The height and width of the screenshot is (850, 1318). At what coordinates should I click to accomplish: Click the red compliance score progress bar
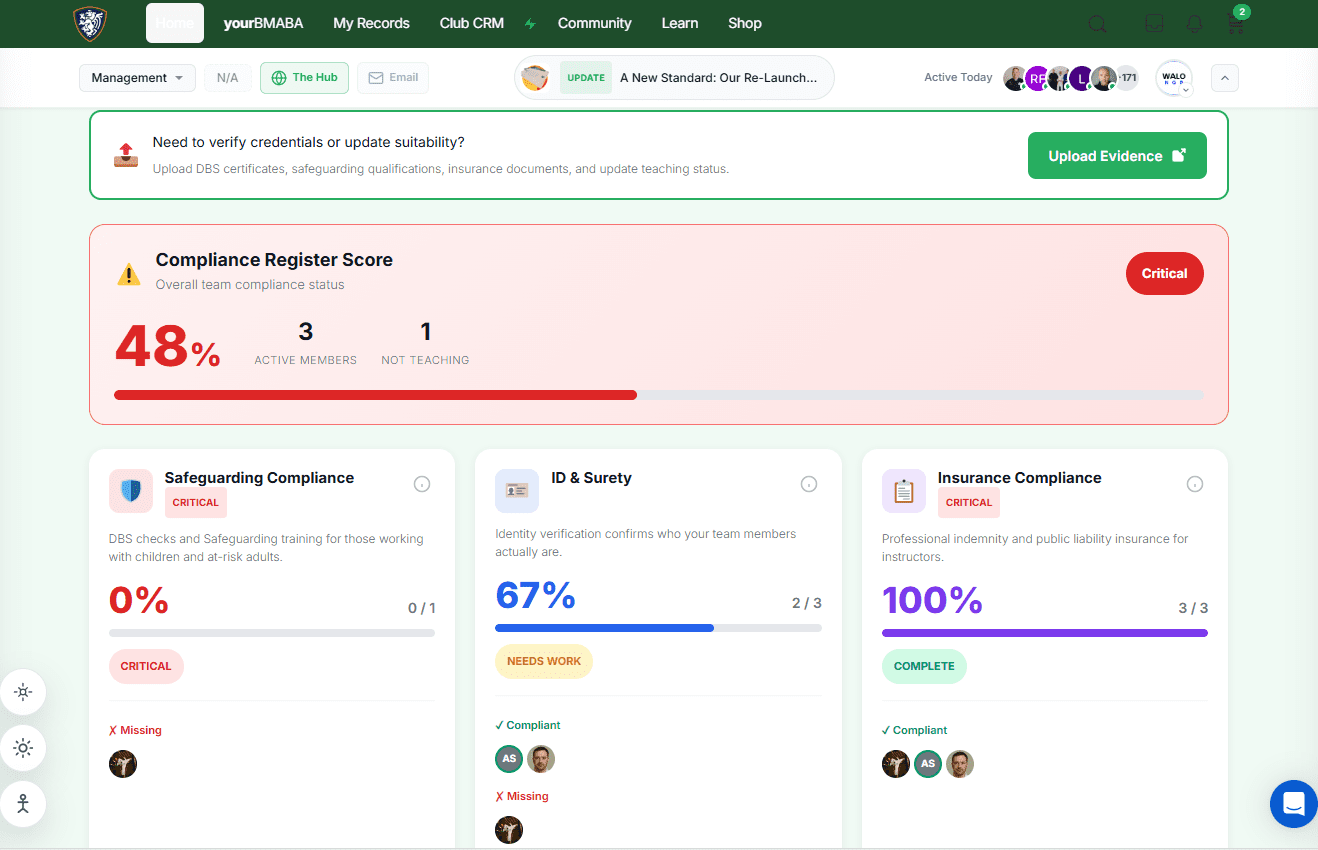pyautogui.click(x=376, y=395)
